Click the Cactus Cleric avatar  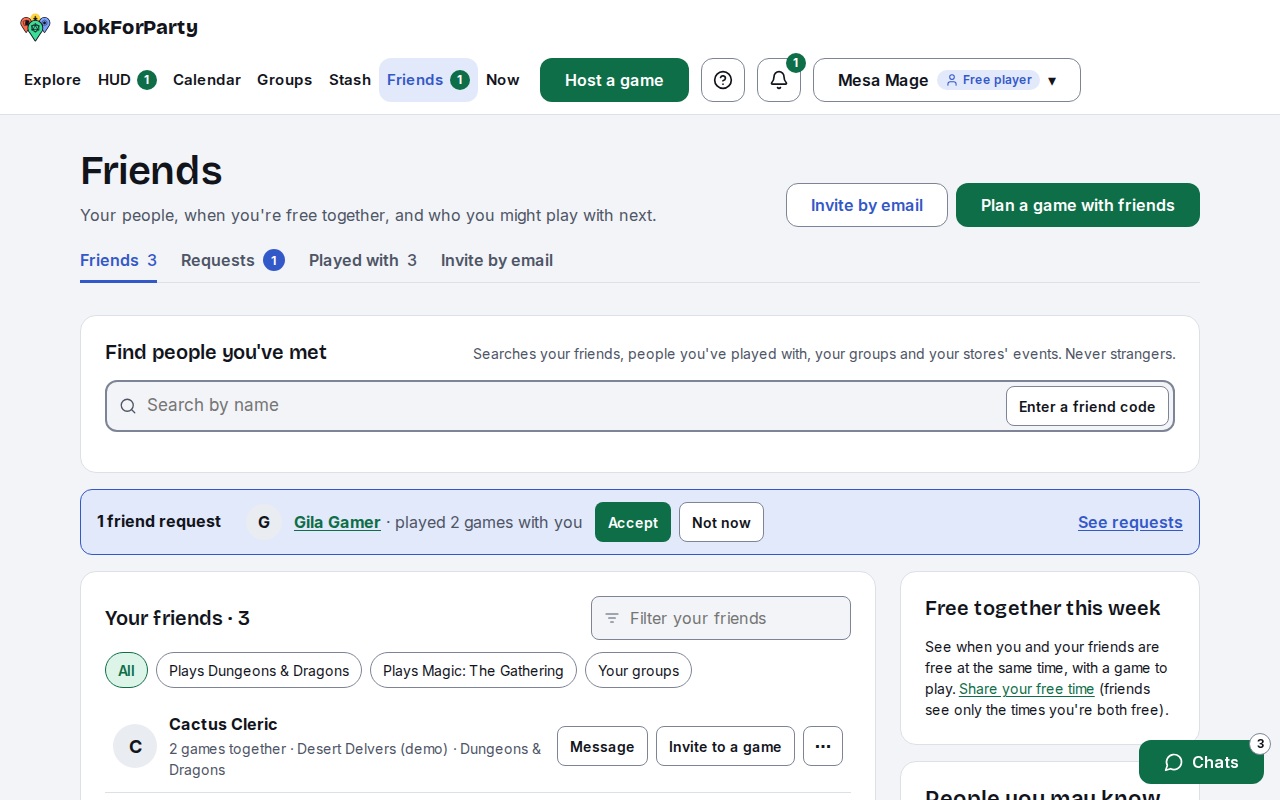(x=135, y=746)
